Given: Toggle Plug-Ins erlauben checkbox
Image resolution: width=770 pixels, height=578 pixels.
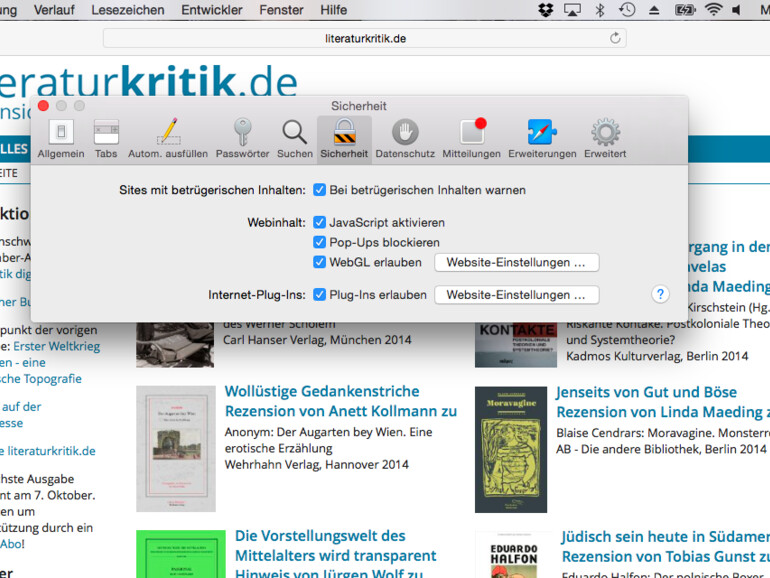Looking at the screenshot, I should click(x=320, y=295).
